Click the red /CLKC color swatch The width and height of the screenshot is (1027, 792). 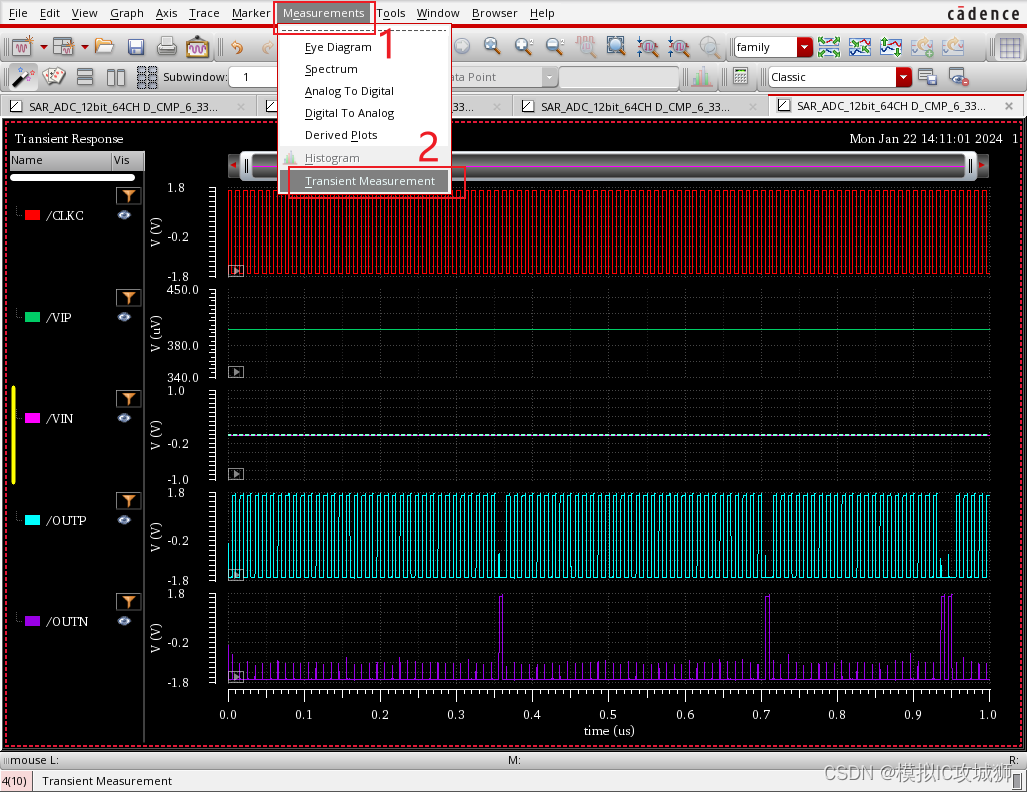pos(32,215)
